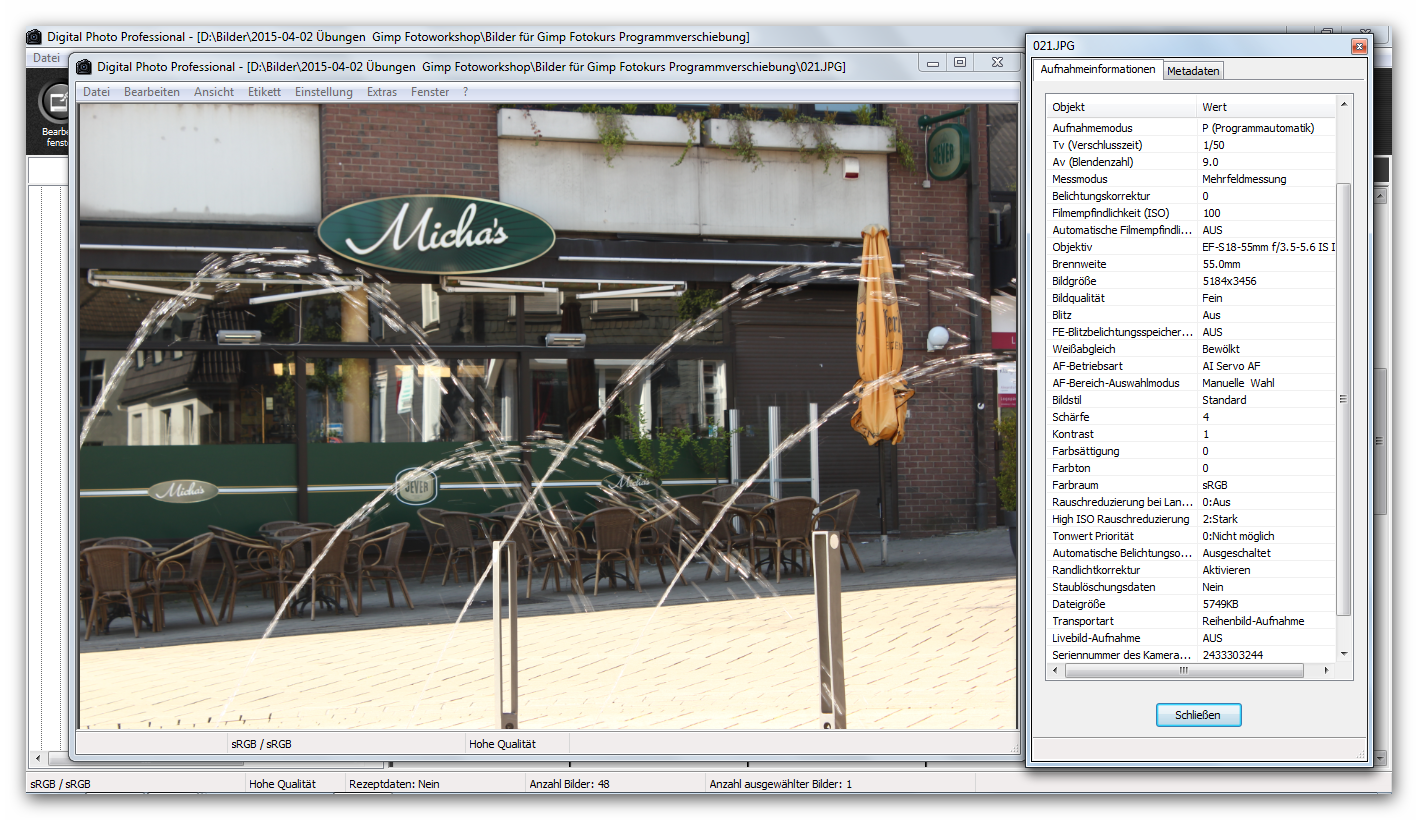Screen dimensions: 1418x820
Task: Select the Aufnahmemodus row
Action: tap(1190, 128)
